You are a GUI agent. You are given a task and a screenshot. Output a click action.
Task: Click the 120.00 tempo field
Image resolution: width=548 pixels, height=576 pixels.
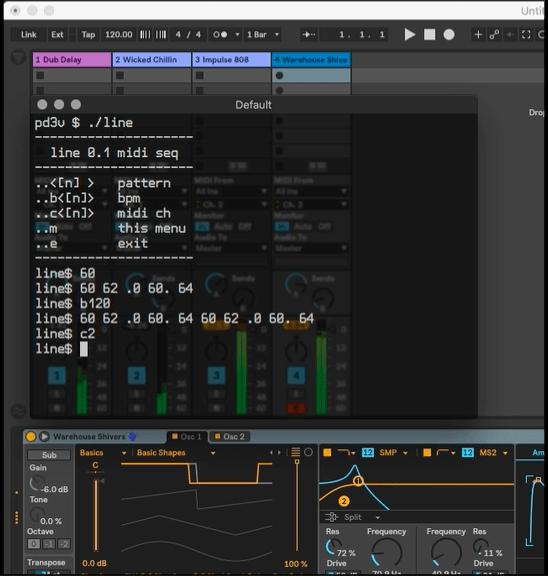pos(119,35)
